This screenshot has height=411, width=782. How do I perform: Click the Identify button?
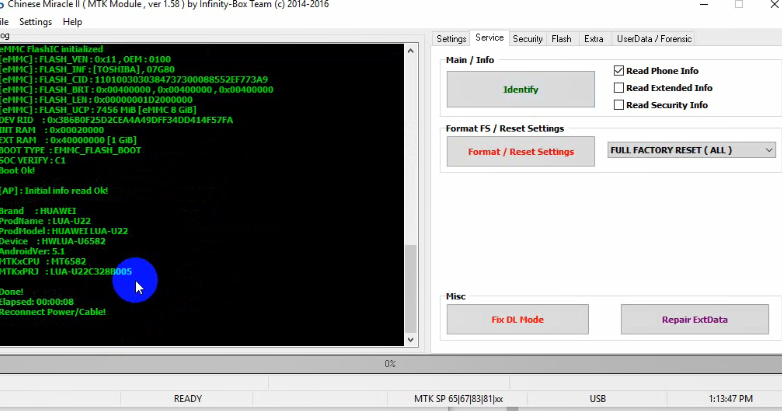[520, 89]
